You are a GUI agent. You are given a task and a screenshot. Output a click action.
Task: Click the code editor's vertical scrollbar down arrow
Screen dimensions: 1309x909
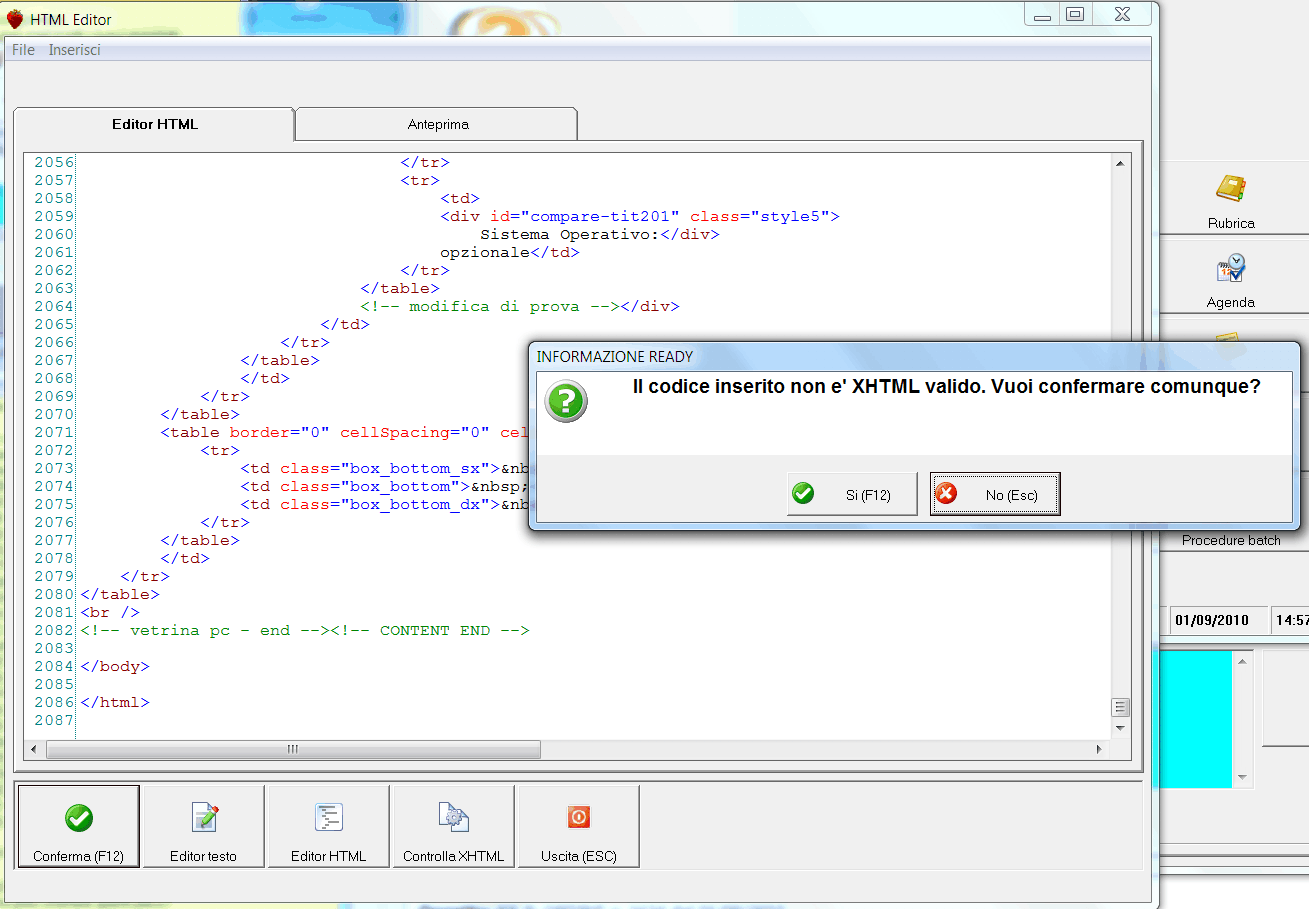click(x=1120, y=729)
